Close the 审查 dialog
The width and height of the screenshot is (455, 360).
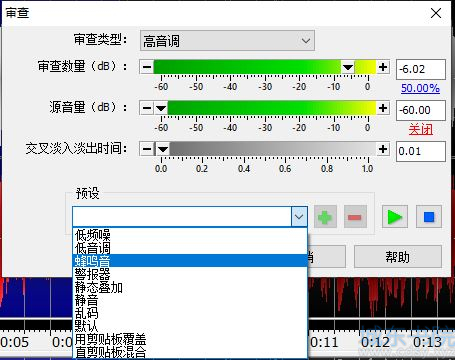click(x=436, y=13)
